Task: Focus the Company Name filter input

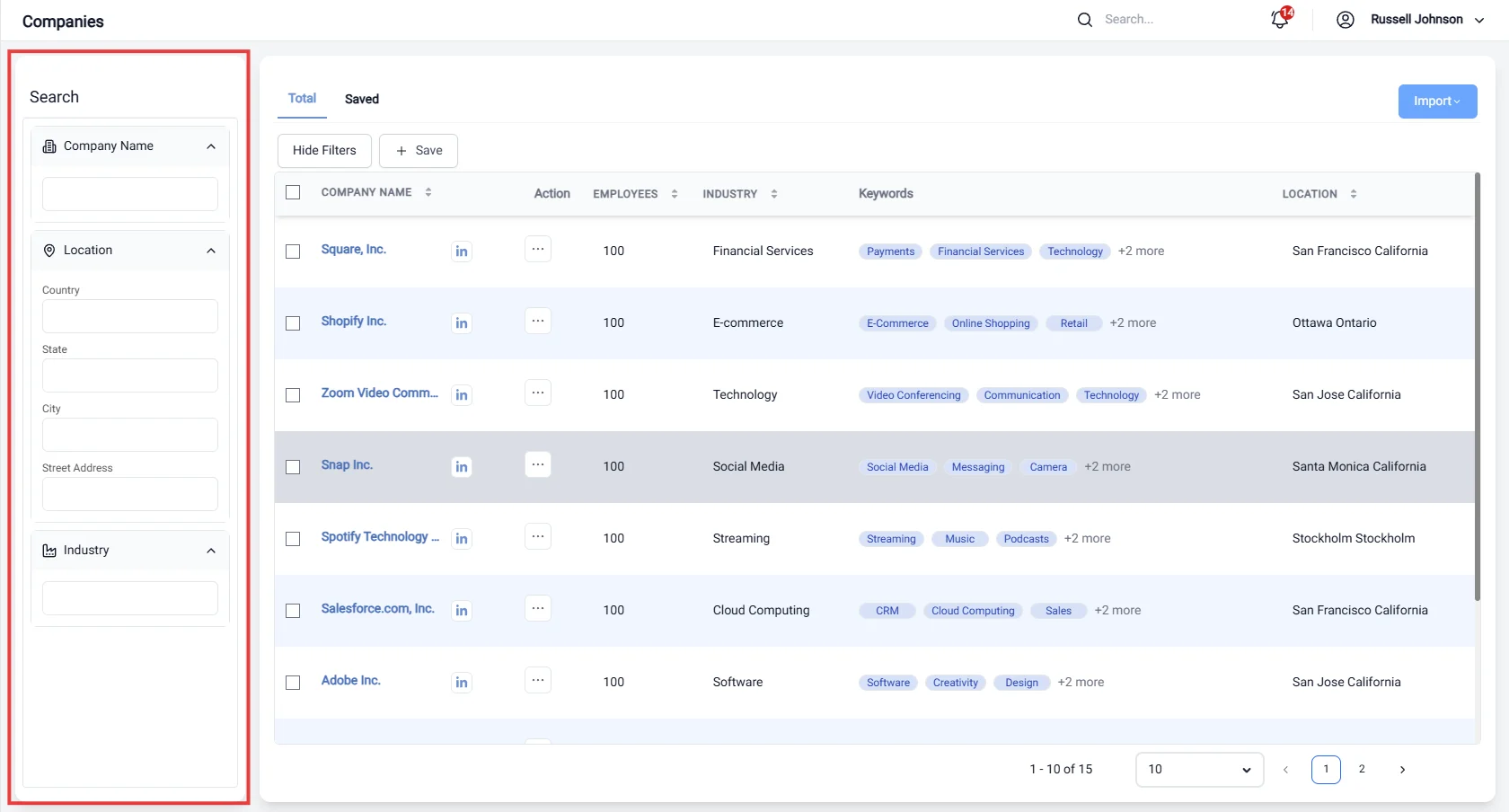Action: 130,194
